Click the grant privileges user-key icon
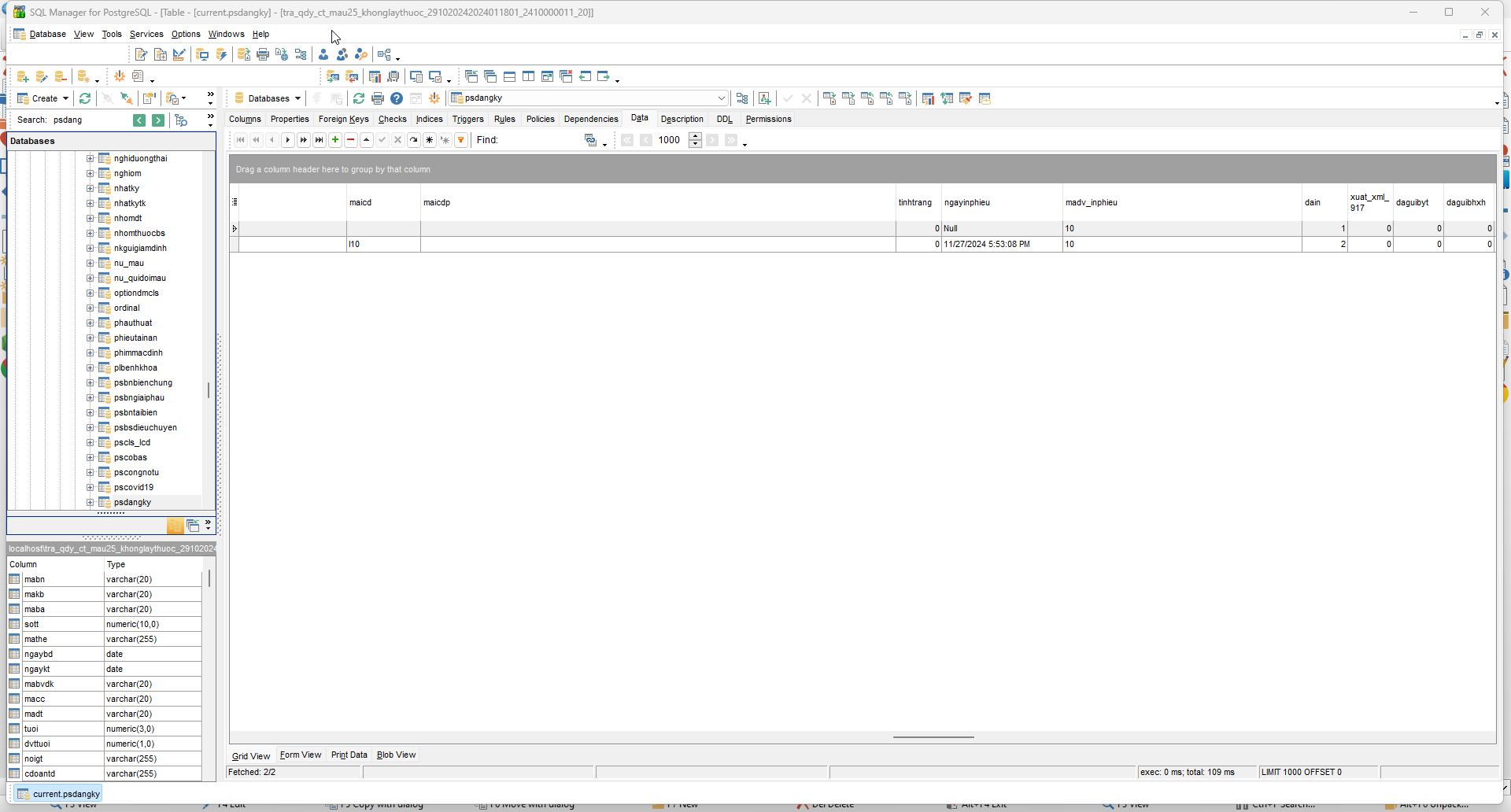The width and height of the screenshot is (1511, 812). tap(361, 54)
